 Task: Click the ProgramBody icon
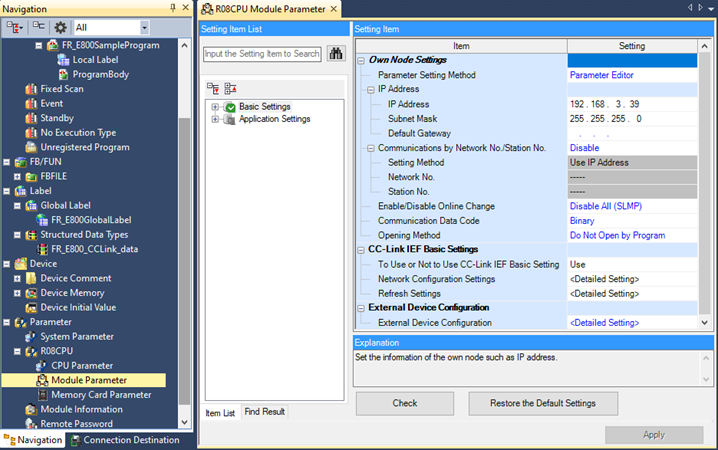click(63, 74)
